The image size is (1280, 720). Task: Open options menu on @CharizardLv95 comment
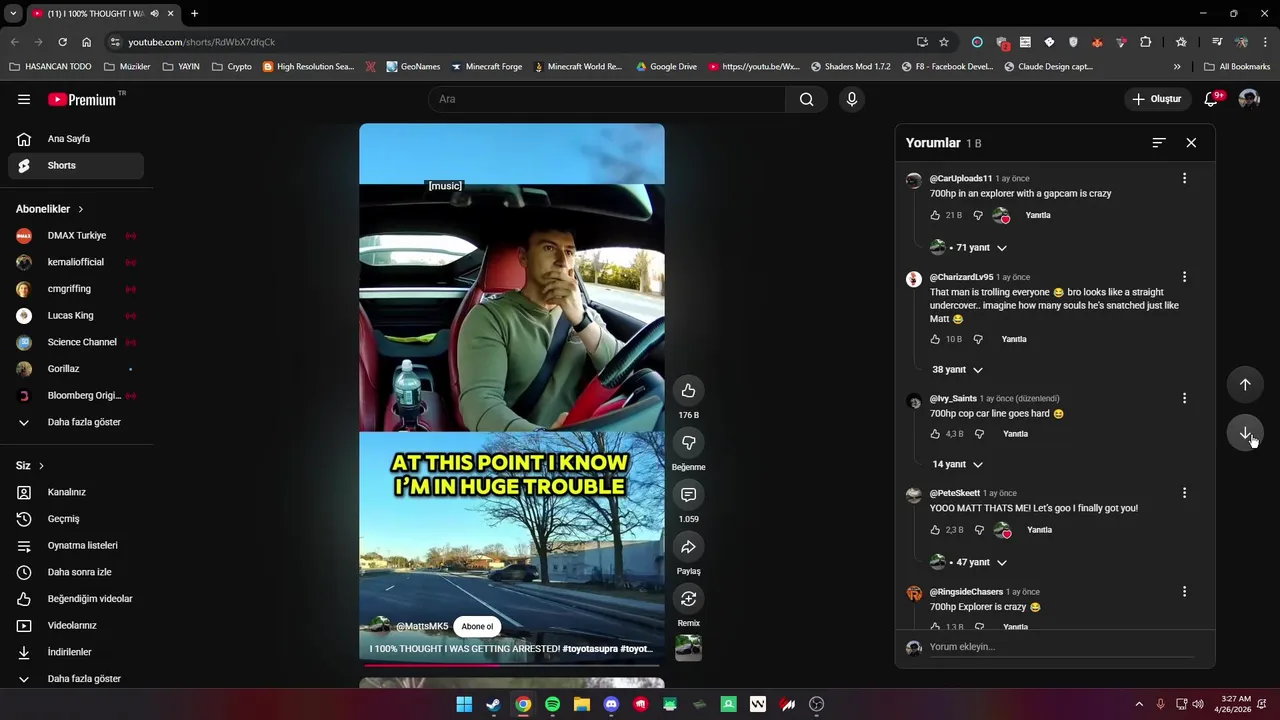point(1184,277)
